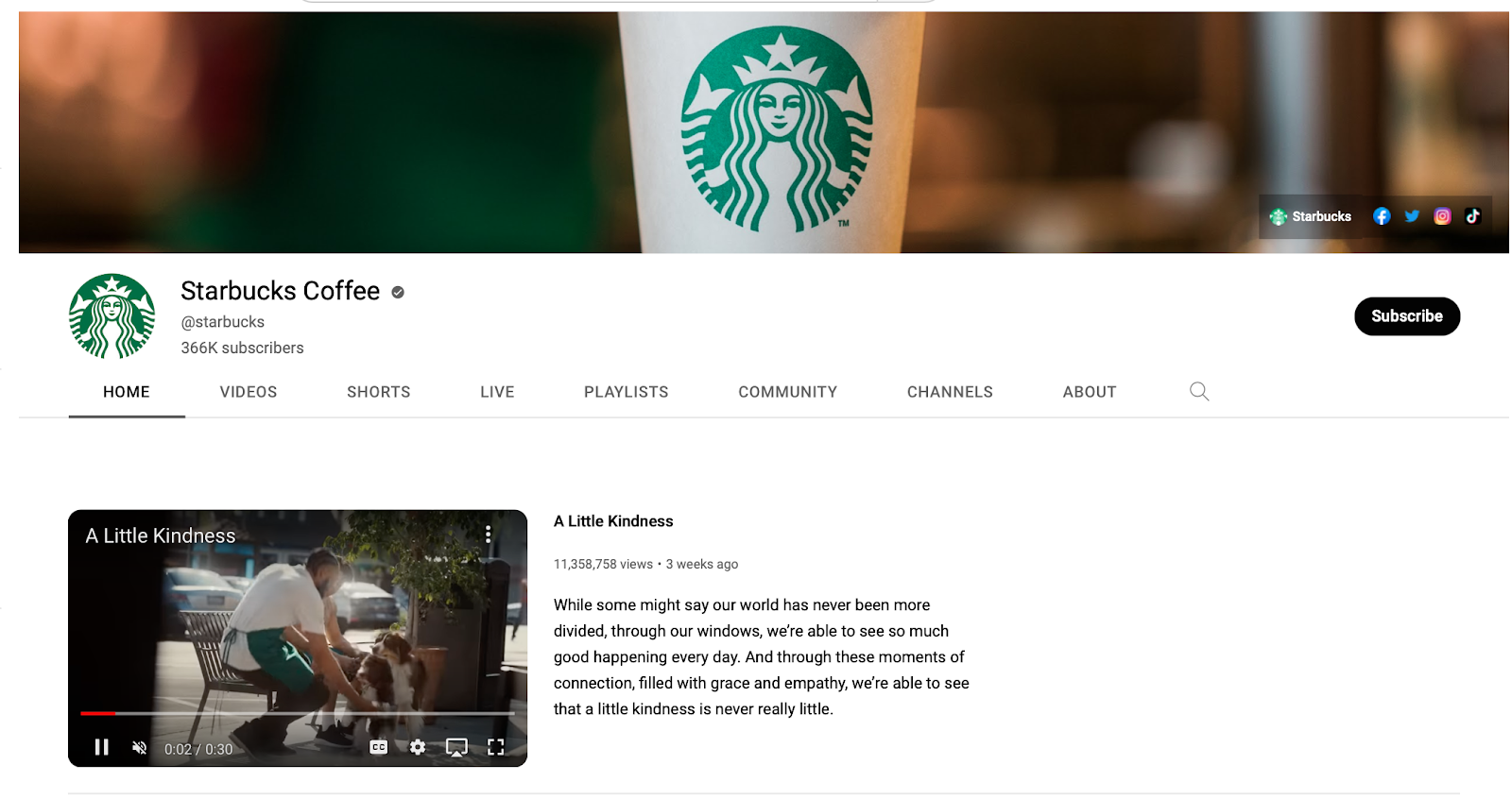Viewport: 1512px width, 799px height.
Task: Click the Starbucks Coffee channel name
Action: pos(281,291)
